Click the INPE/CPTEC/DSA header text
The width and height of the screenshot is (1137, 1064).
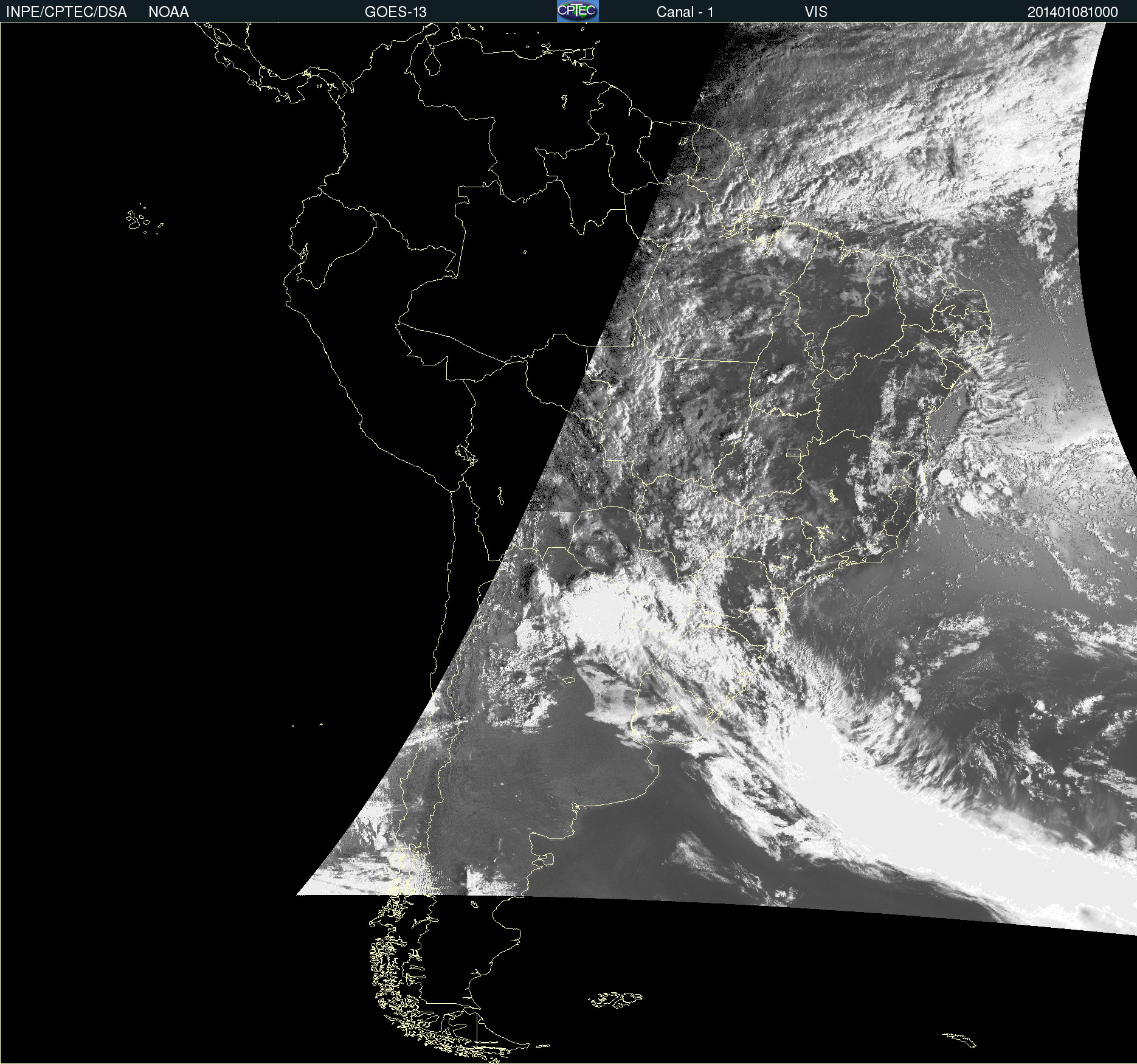point(66,12)
